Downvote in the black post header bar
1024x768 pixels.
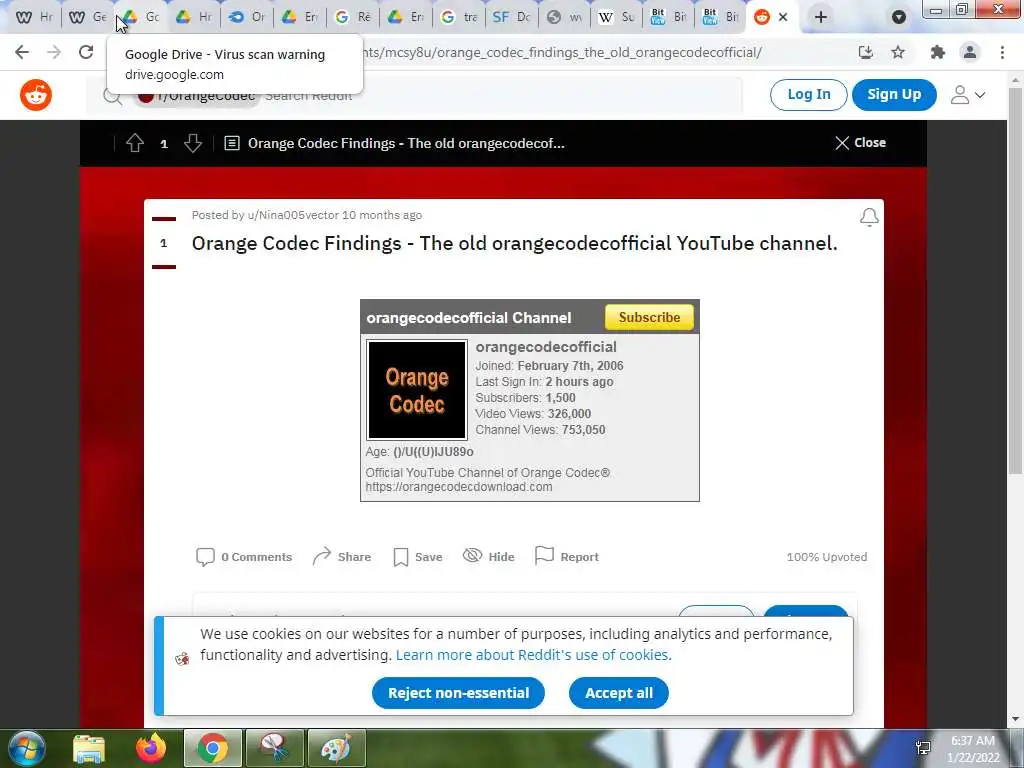coord(193,143)
